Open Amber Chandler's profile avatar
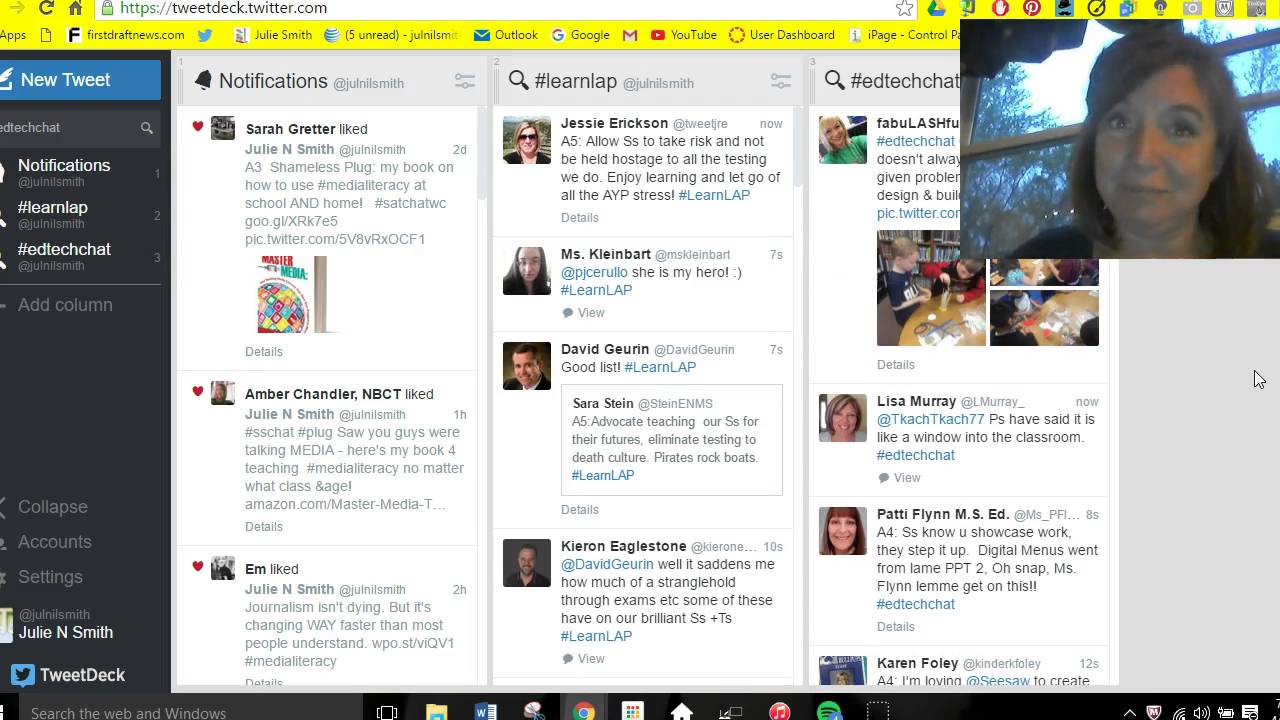This screenshot has width=1280, height=720. [x=223, y=393]
